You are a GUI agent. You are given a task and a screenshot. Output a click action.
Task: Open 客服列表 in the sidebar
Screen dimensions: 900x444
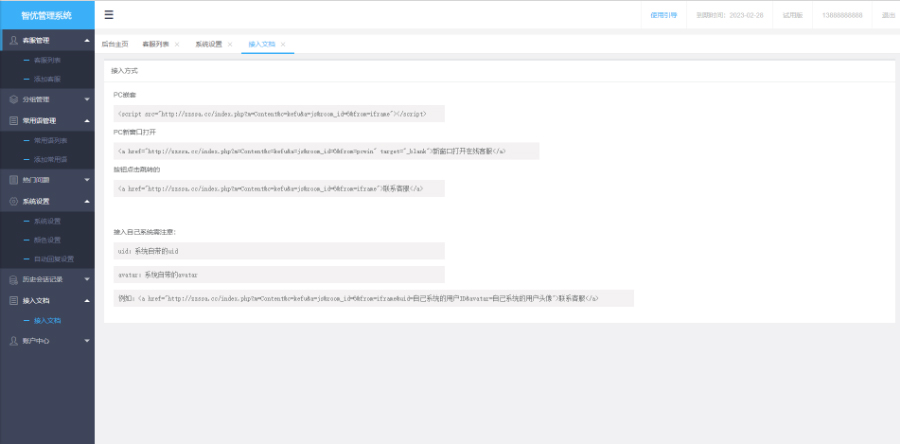tap(47, 60)
